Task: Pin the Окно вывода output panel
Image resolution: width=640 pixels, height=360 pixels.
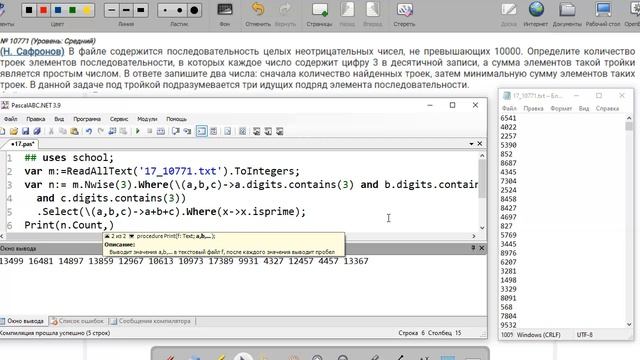Action: pyautogui.click(x=473, y=248)
